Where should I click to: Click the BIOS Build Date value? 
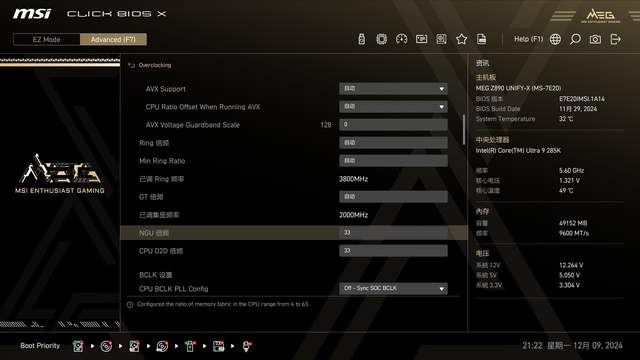tap(578, 109)
